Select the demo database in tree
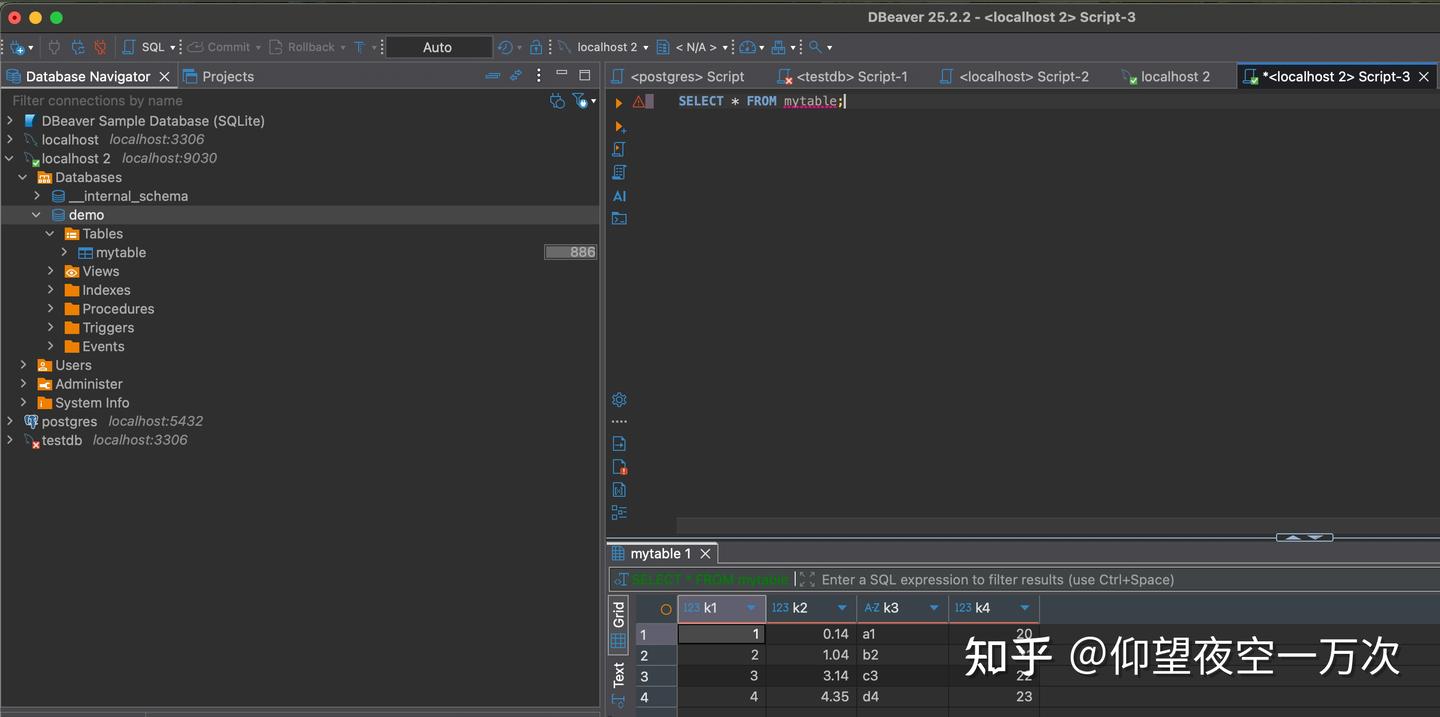This screenshot has height=717, width=1440. tap(86, 215)
